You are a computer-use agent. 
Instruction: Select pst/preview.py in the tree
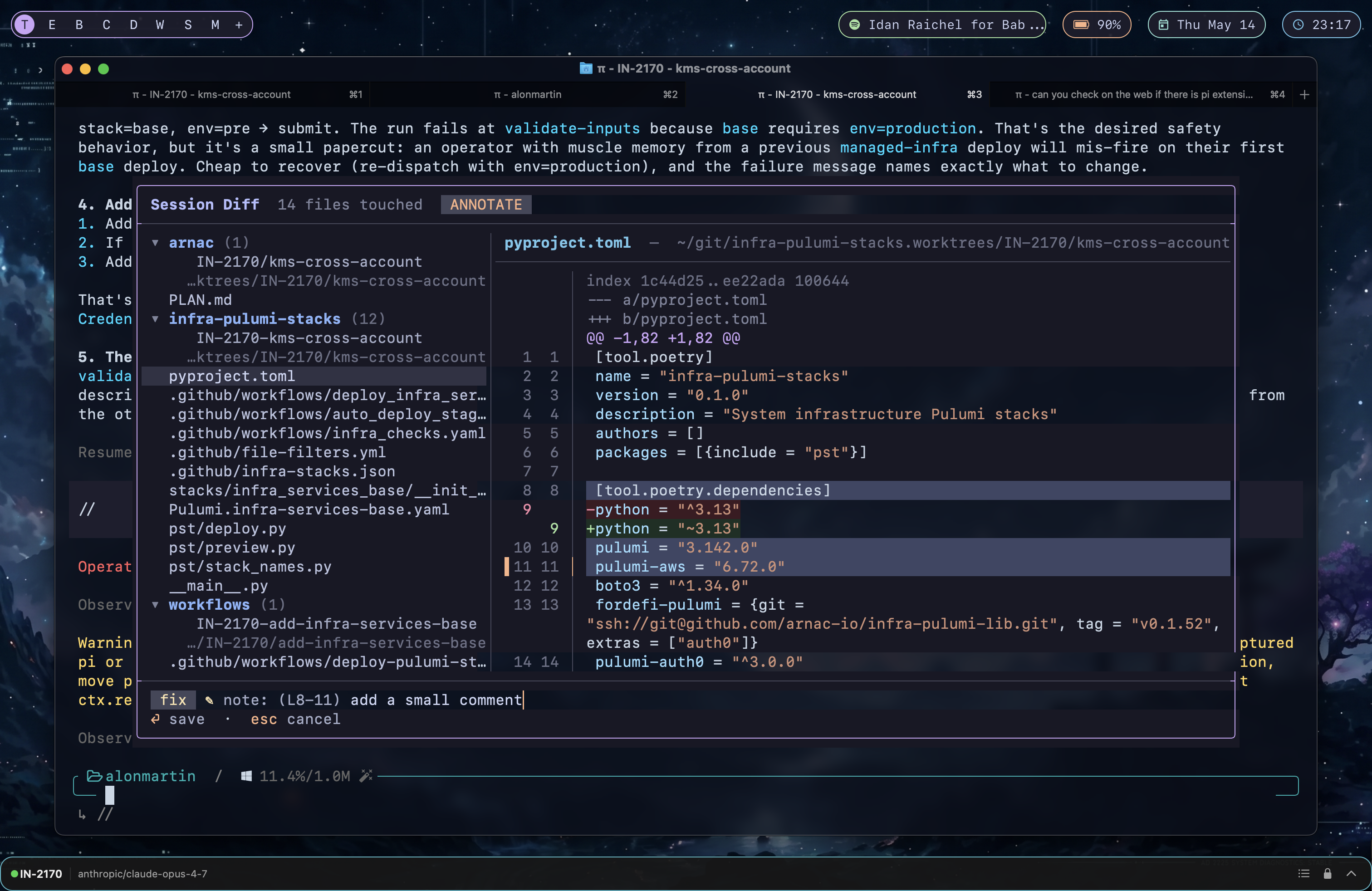point(232,548)
